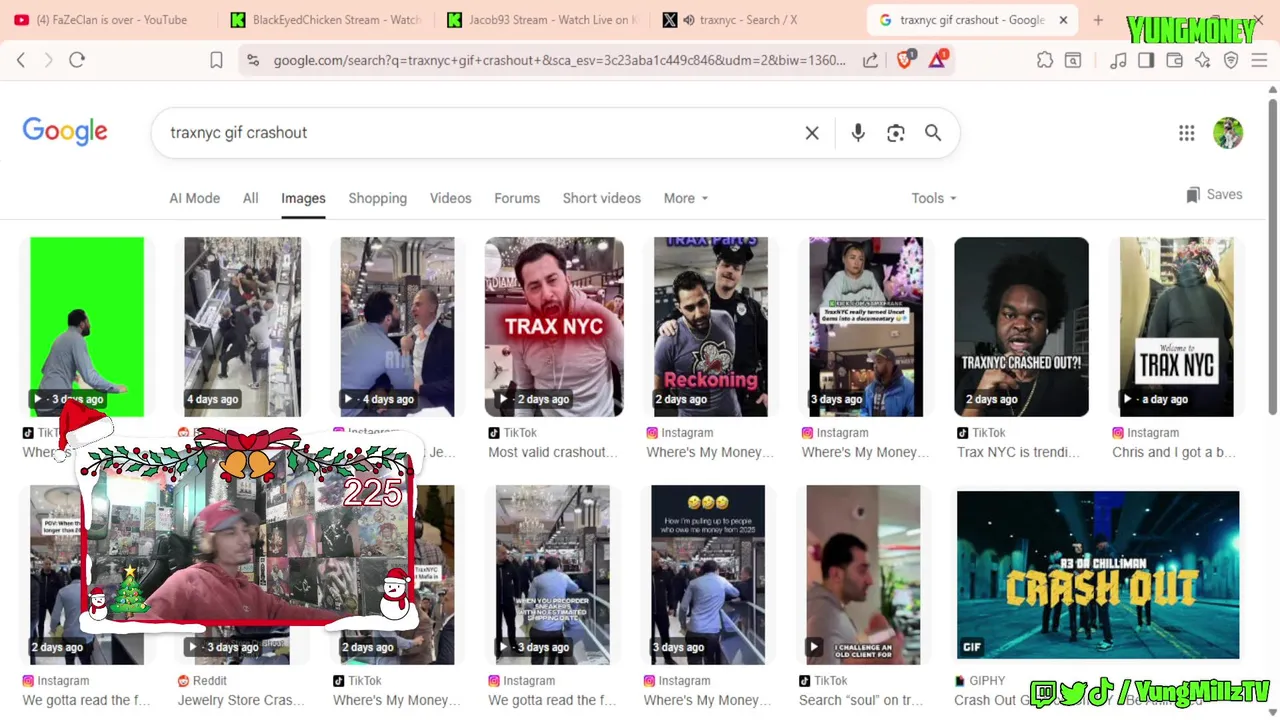
Task: Open 'Jewelry Store Cras...' Reddit result
Action: click(241, 700)
